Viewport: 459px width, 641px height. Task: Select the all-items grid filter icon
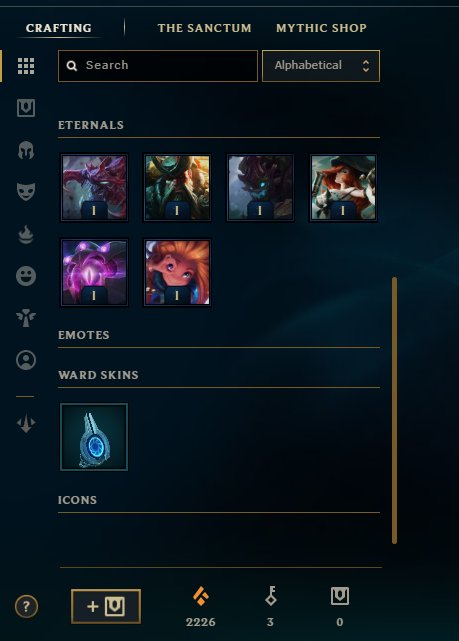click(x=26, y=66)
